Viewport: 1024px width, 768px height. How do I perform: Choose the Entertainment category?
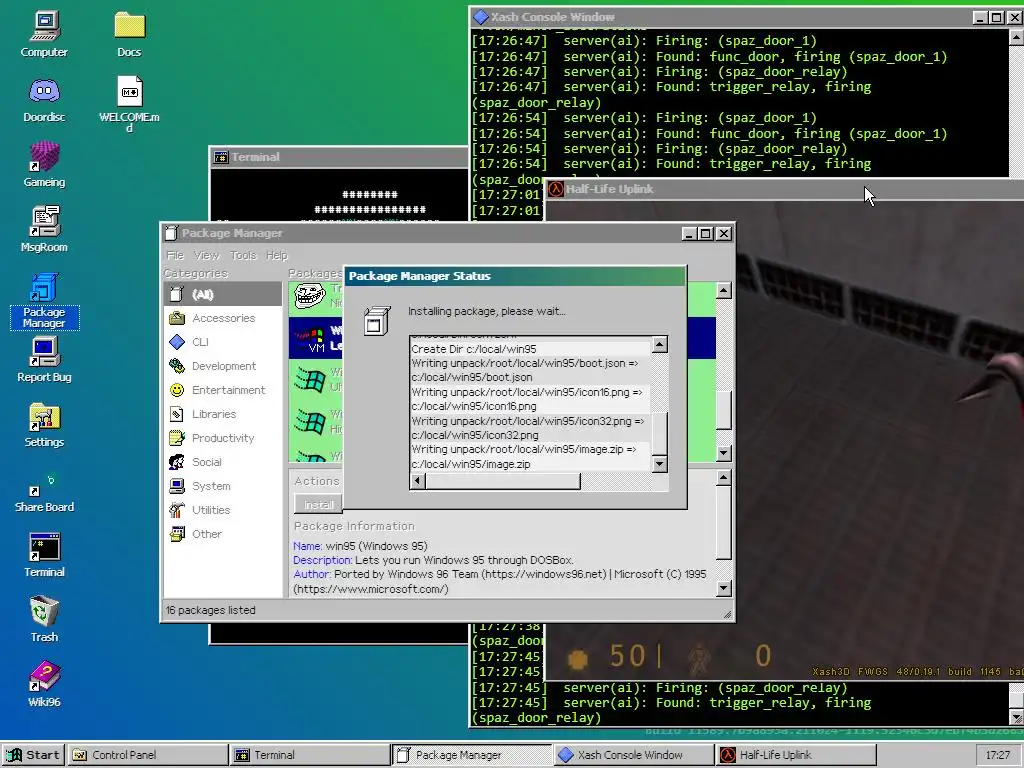pyautogui.click(x=223, y=390)
